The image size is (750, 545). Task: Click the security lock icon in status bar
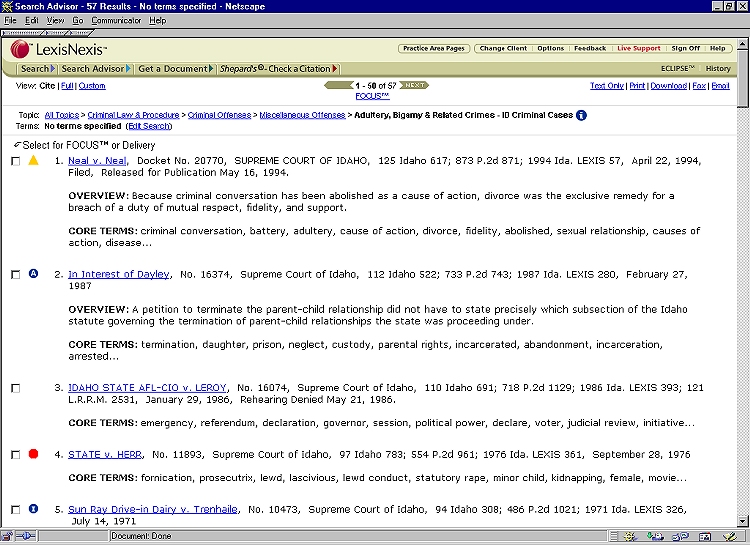(7, 536)
